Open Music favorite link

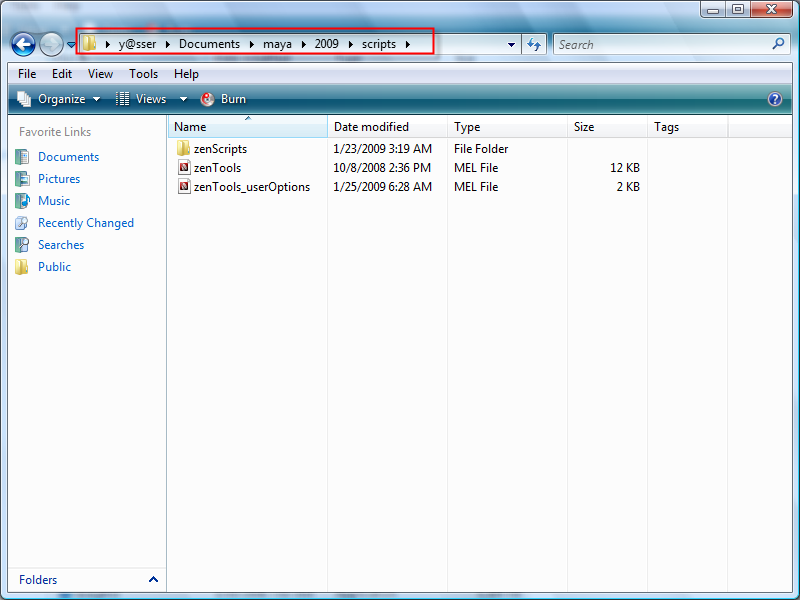[x=54, y=201]
